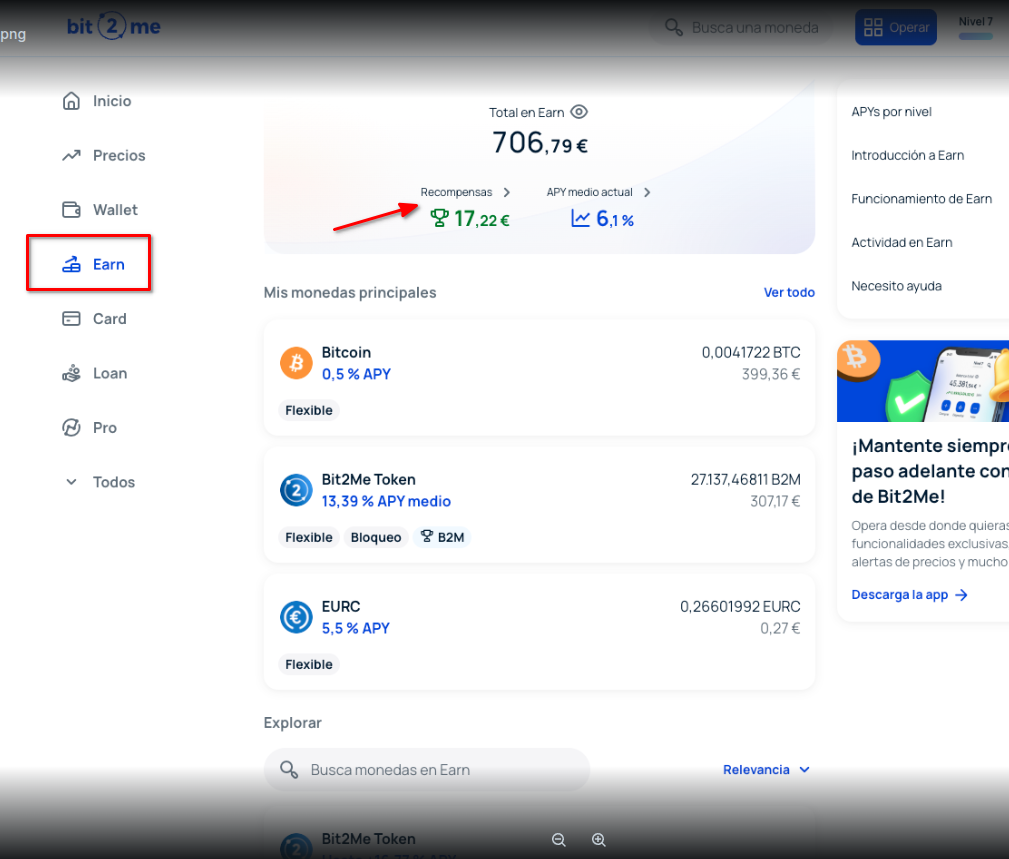Click the app promo banner image
The width and height of the screenshot is (1009, 859).
click(923, 381)
